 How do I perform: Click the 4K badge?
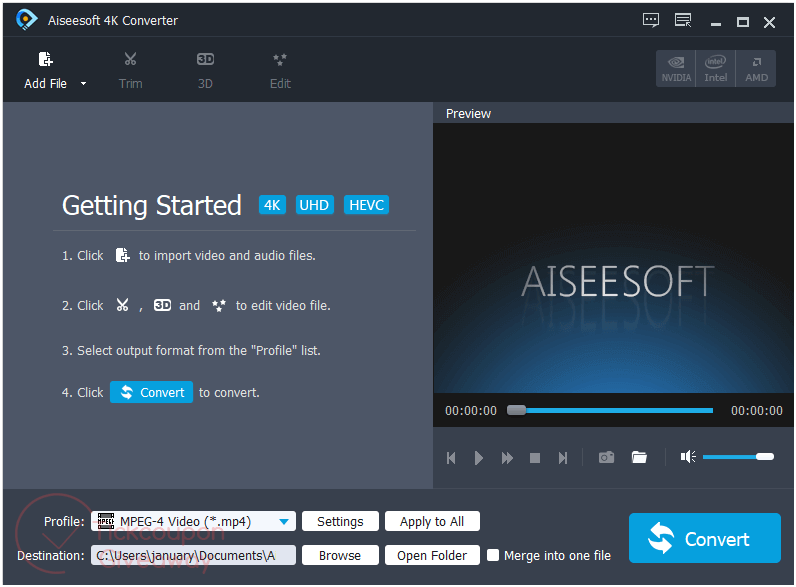(x=272, y=205)
